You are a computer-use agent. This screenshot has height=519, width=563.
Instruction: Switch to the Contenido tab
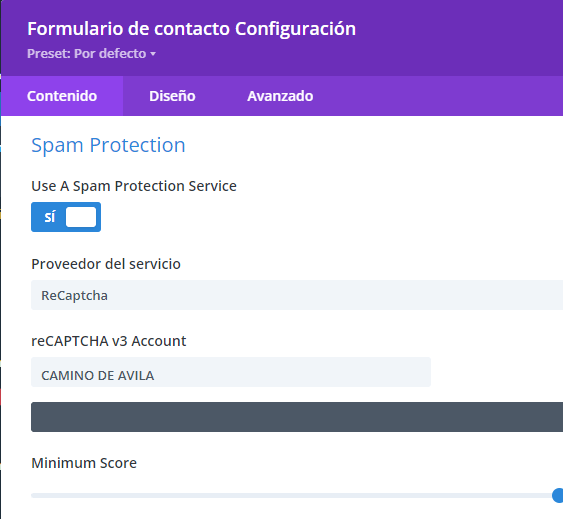click(x=62, y=96)
